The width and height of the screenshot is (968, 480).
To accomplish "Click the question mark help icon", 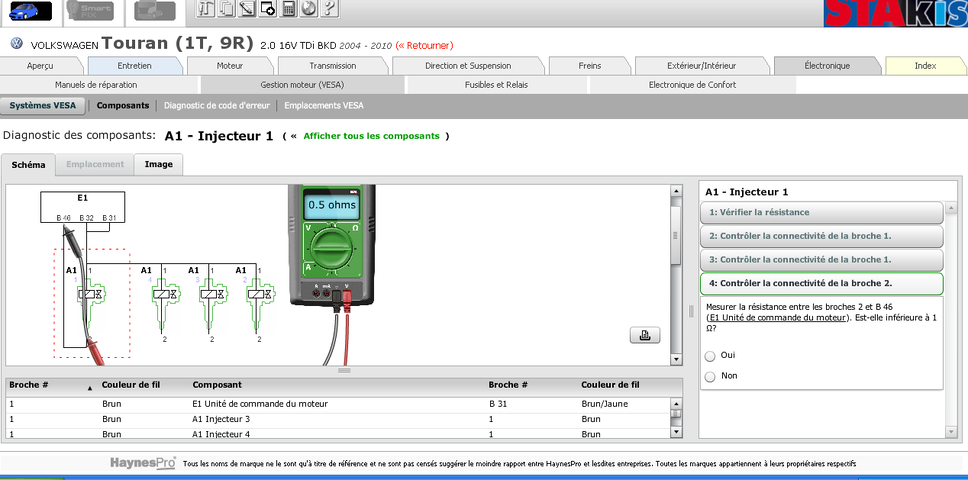I will (329, 10).
